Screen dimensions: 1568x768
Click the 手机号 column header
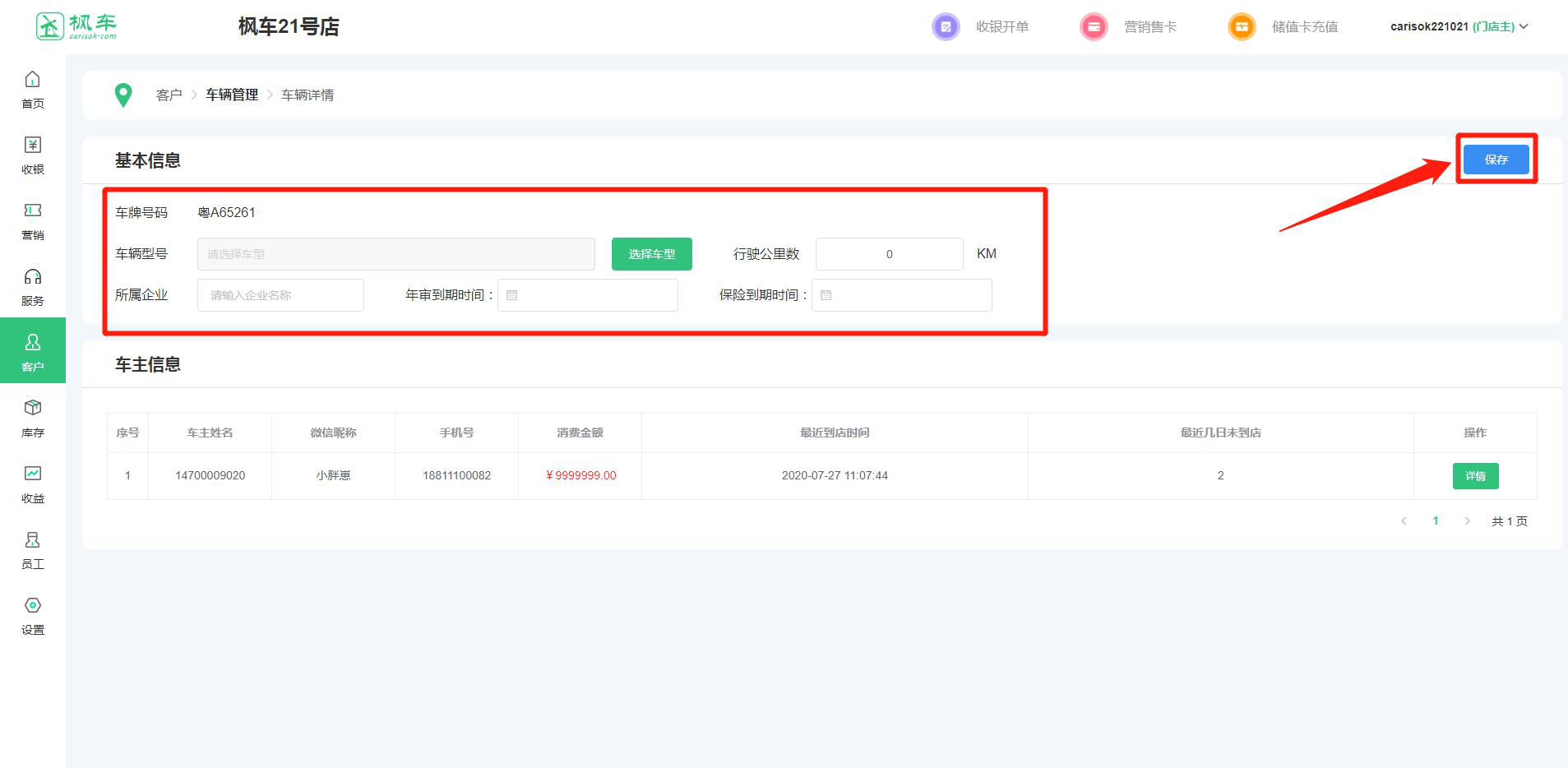point(457,433)
